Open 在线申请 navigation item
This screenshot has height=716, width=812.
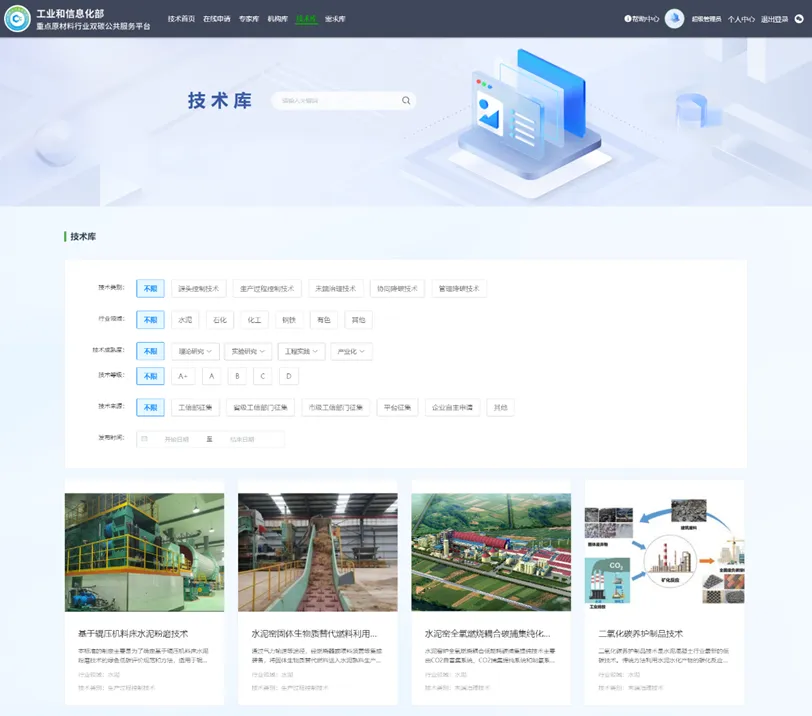[x=217, y=19]
